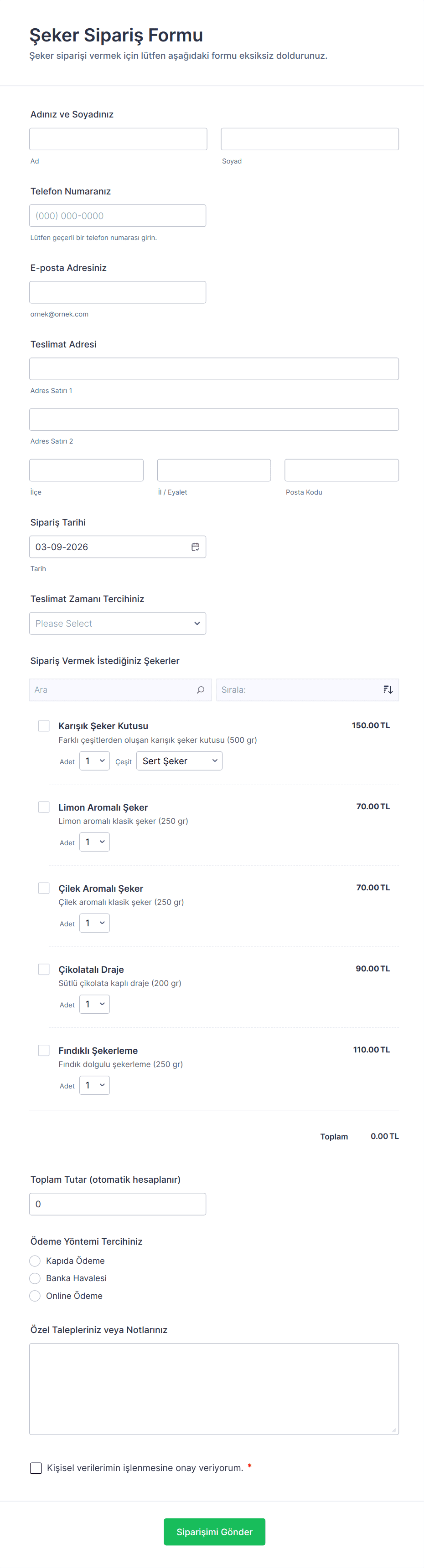Open the calendar icon in Sipariş Tarihi
The width and height of the screenshot is (424, 1568).
pos(195,547)
